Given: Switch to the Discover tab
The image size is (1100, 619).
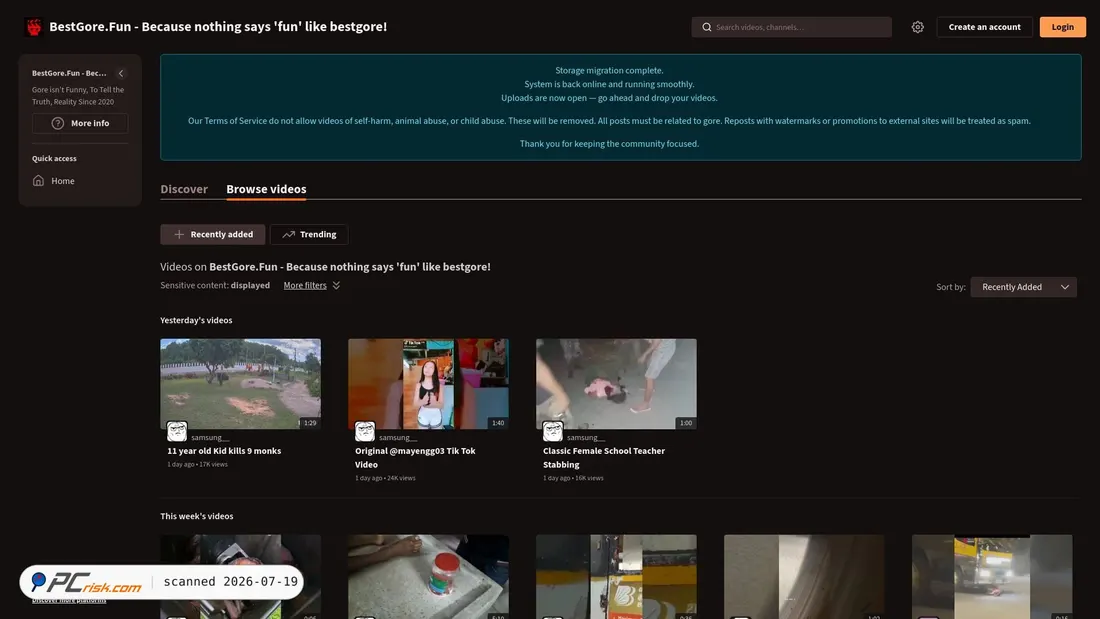Looking at the screenshot, I should pyautogui.click(x=184, y=189).
